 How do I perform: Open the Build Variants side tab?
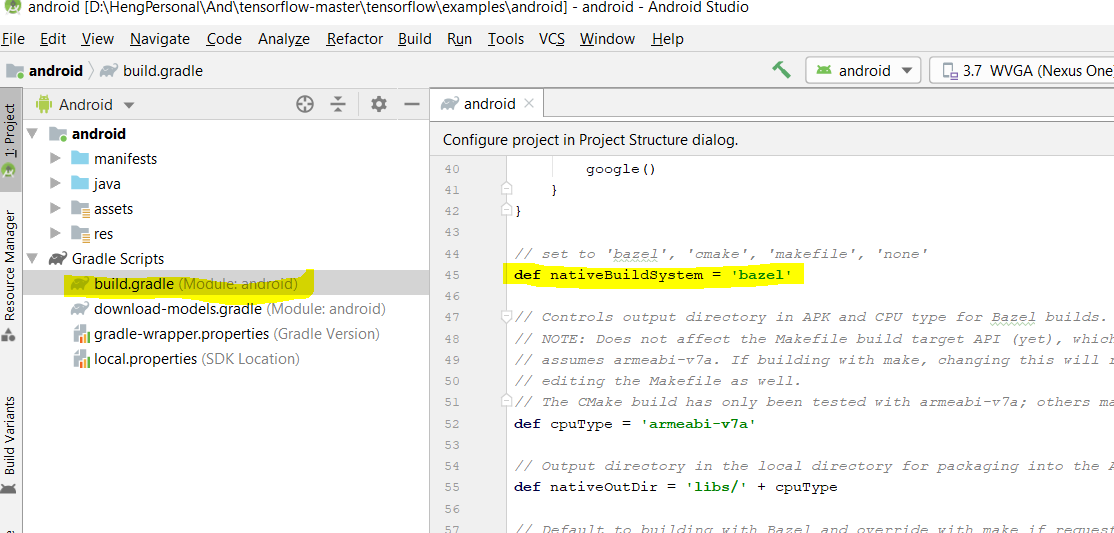(x=10, y=444)
